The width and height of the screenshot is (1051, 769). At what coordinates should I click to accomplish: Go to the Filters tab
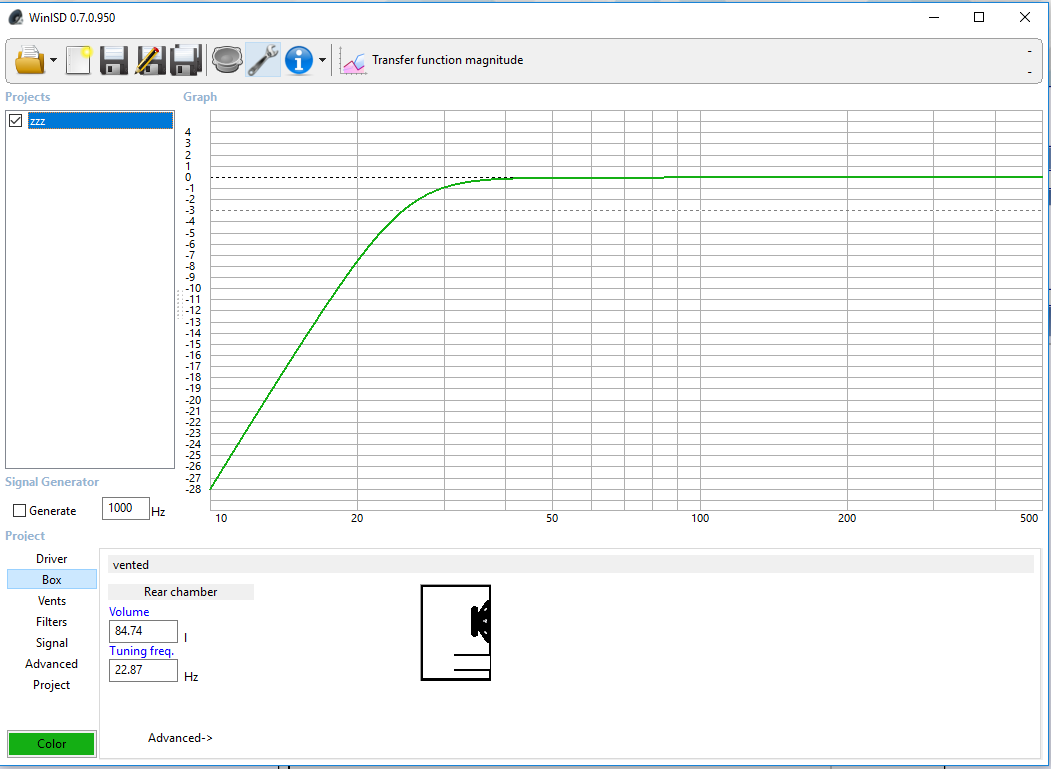tap(52, 622)
